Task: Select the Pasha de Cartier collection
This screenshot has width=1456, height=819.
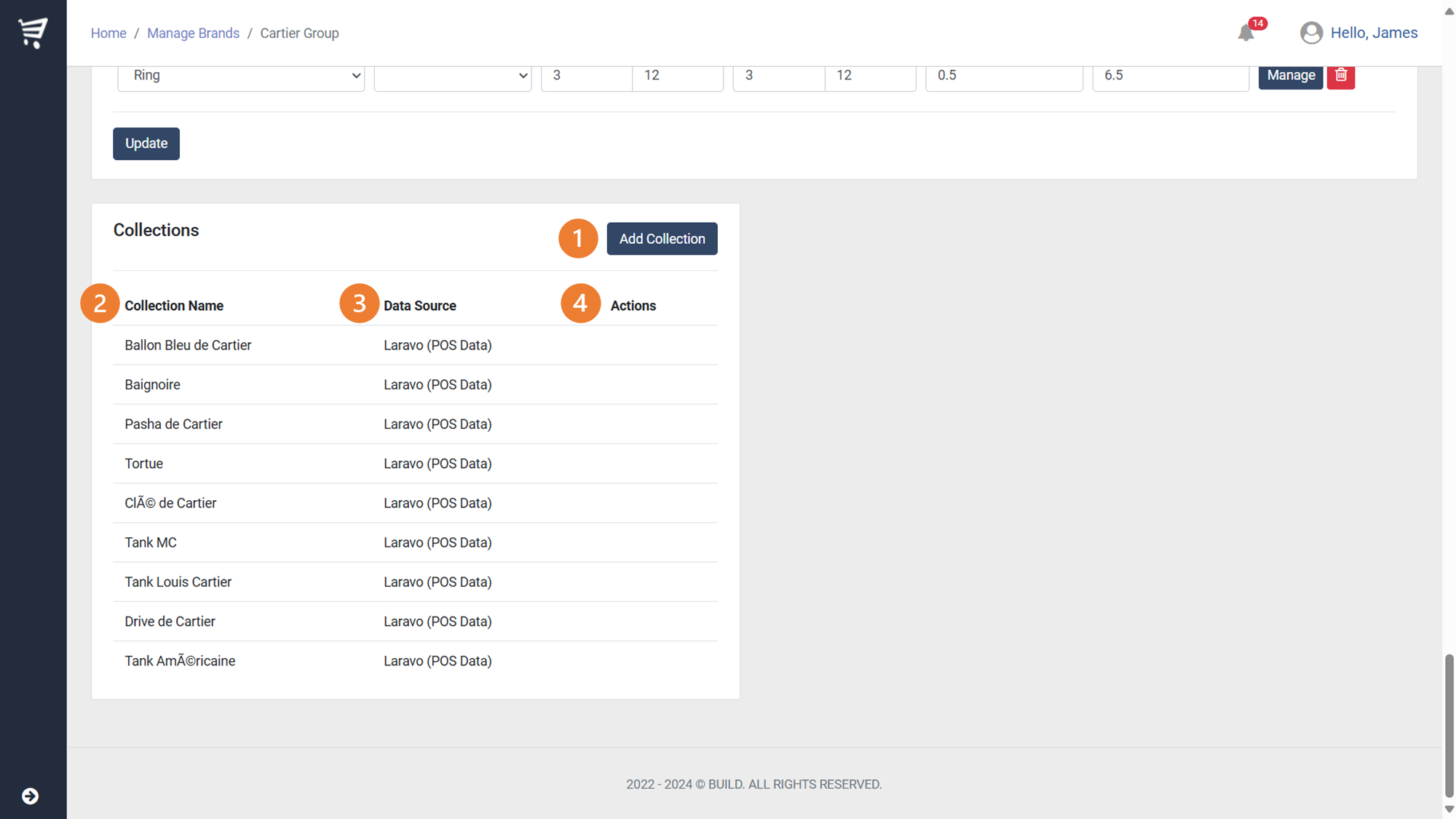Action: (173, 424)
